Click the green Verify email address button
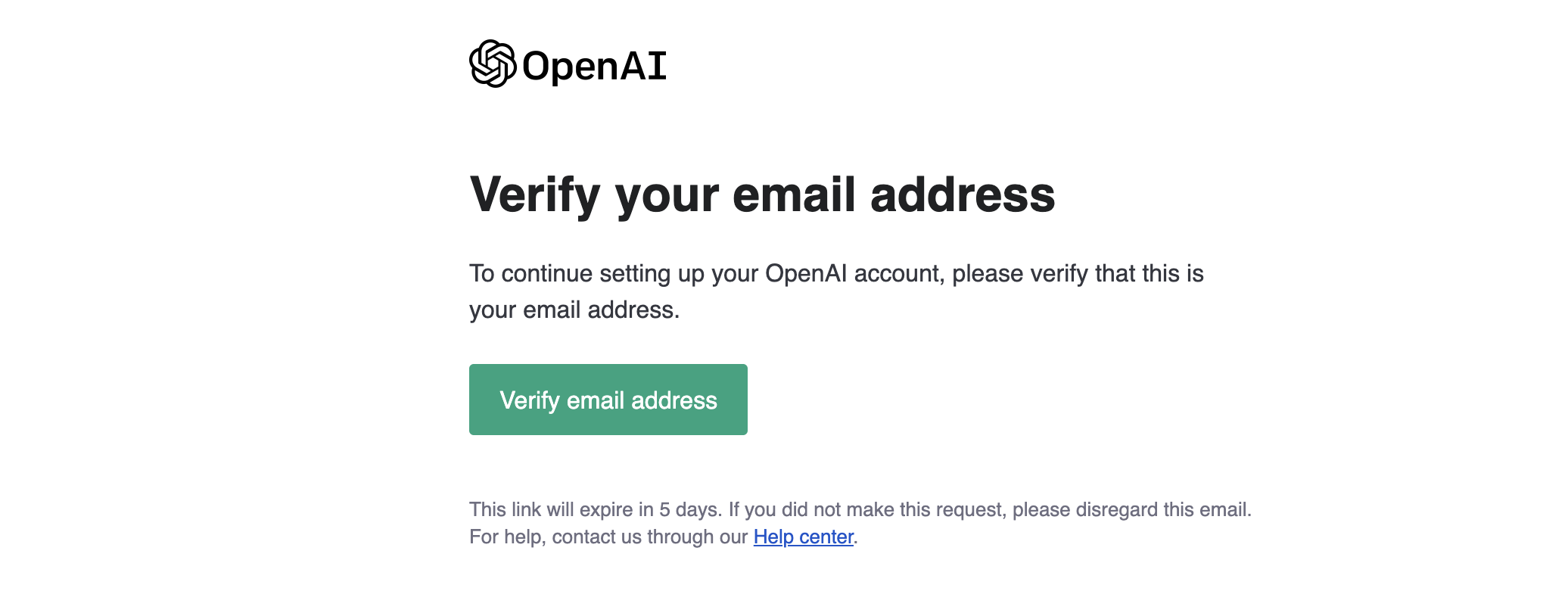 [608, 400]
